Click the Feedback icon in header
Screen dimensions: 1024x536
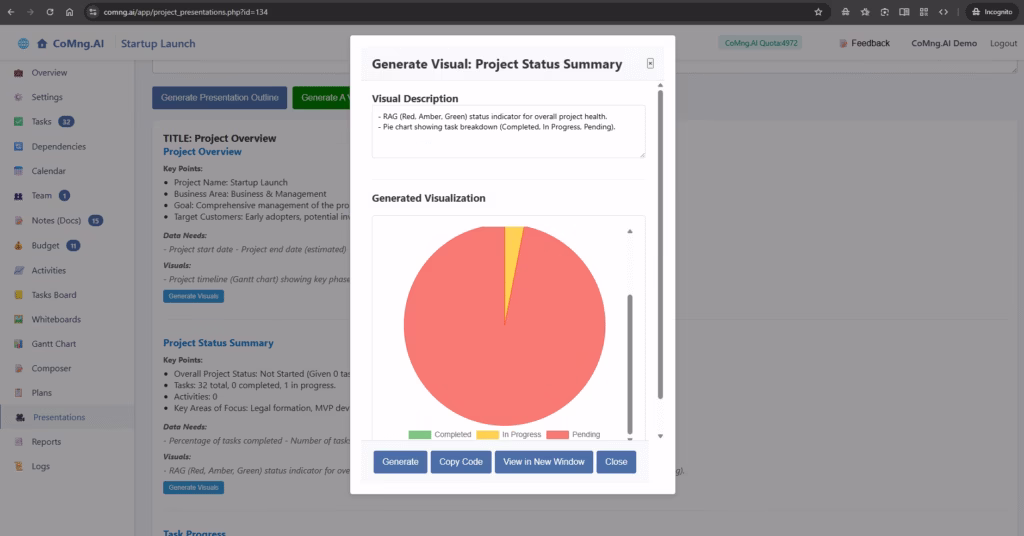(x=843, y=44)
